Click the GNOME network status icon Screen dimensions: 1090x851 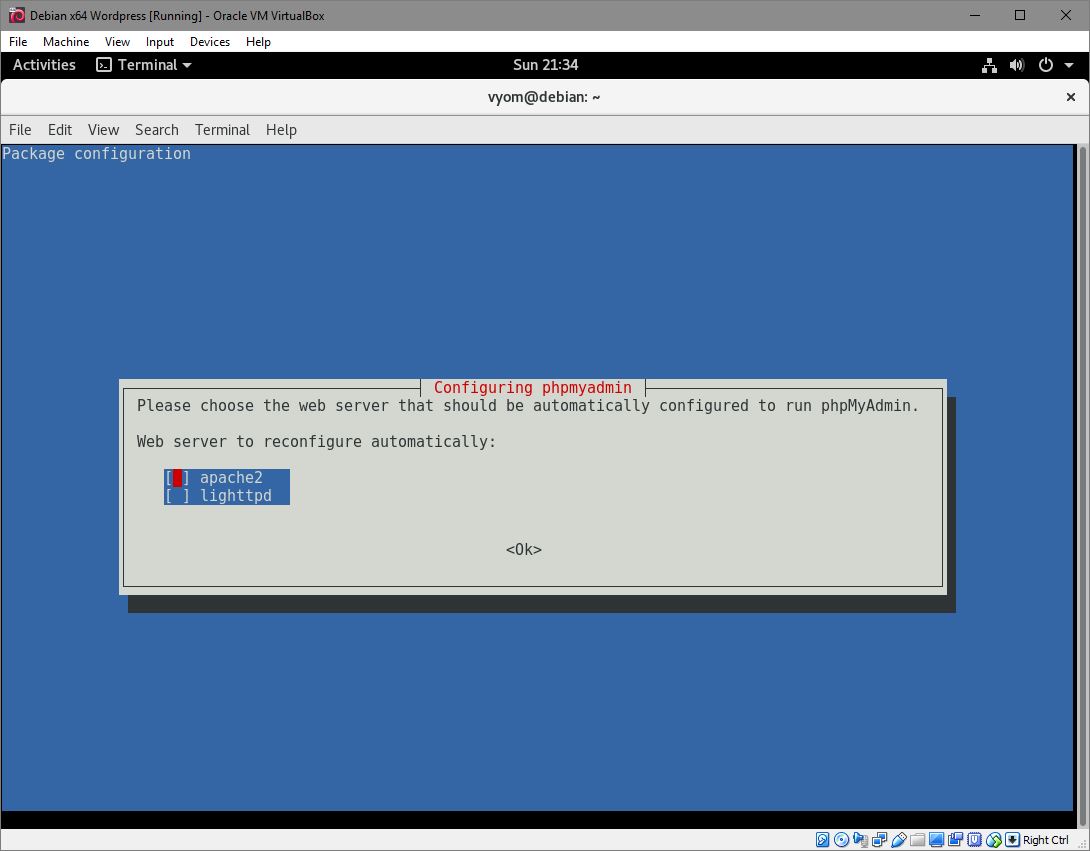989,65
